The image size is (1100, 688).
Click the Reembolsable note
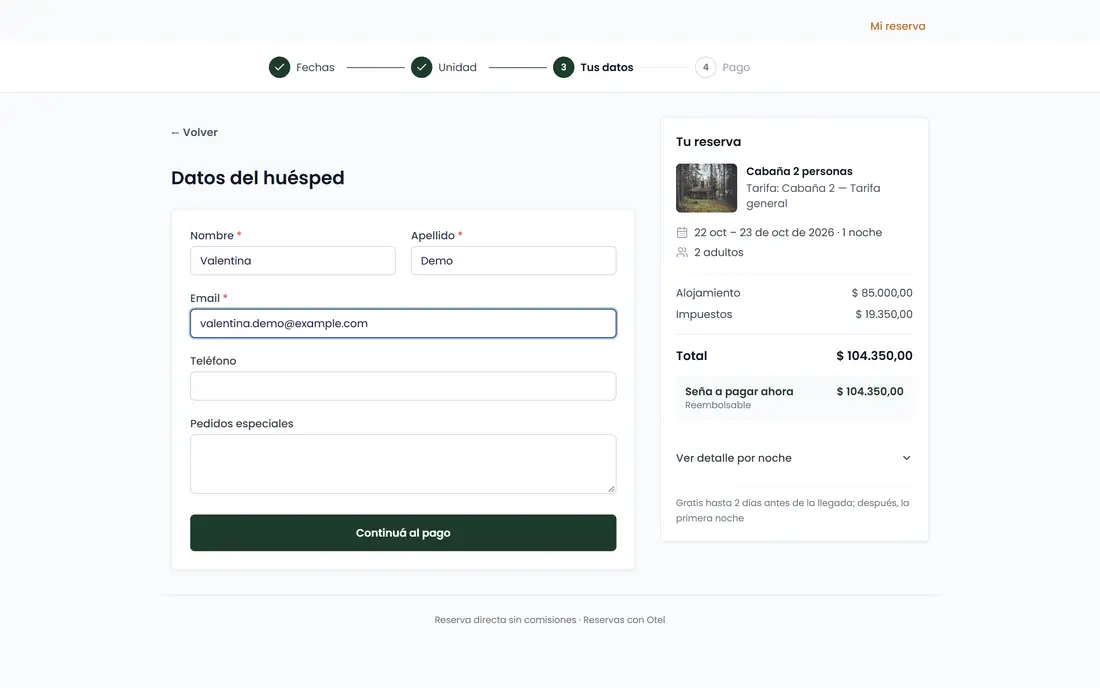718,405
